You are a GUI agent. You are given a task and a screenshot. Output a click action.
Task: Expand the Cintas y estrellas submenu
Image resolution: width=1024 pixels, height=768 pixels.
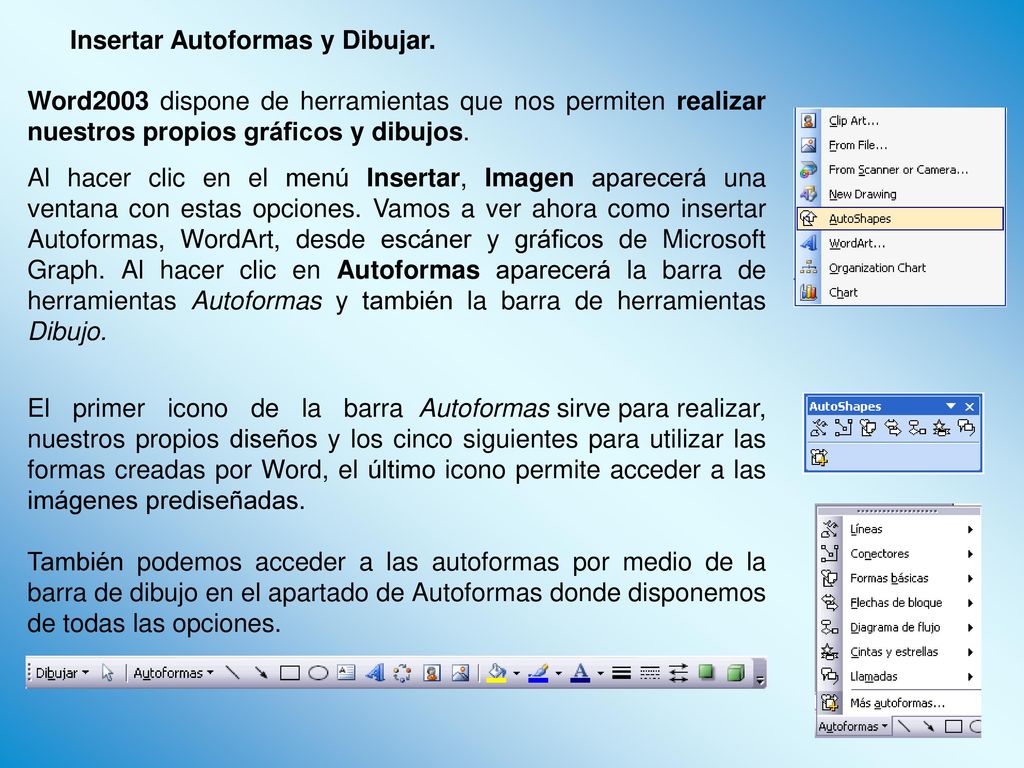tap(899, 652)
